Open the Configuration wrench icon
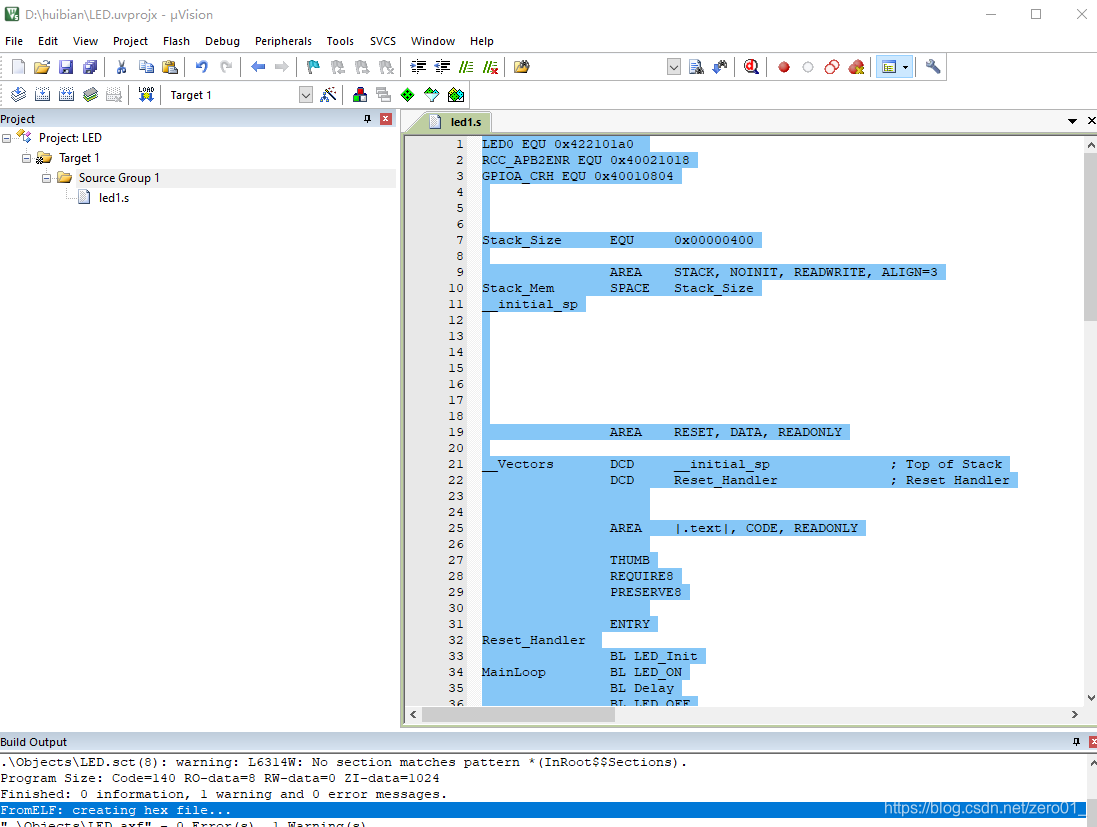Screen dimensions: 1097x827 933,67
